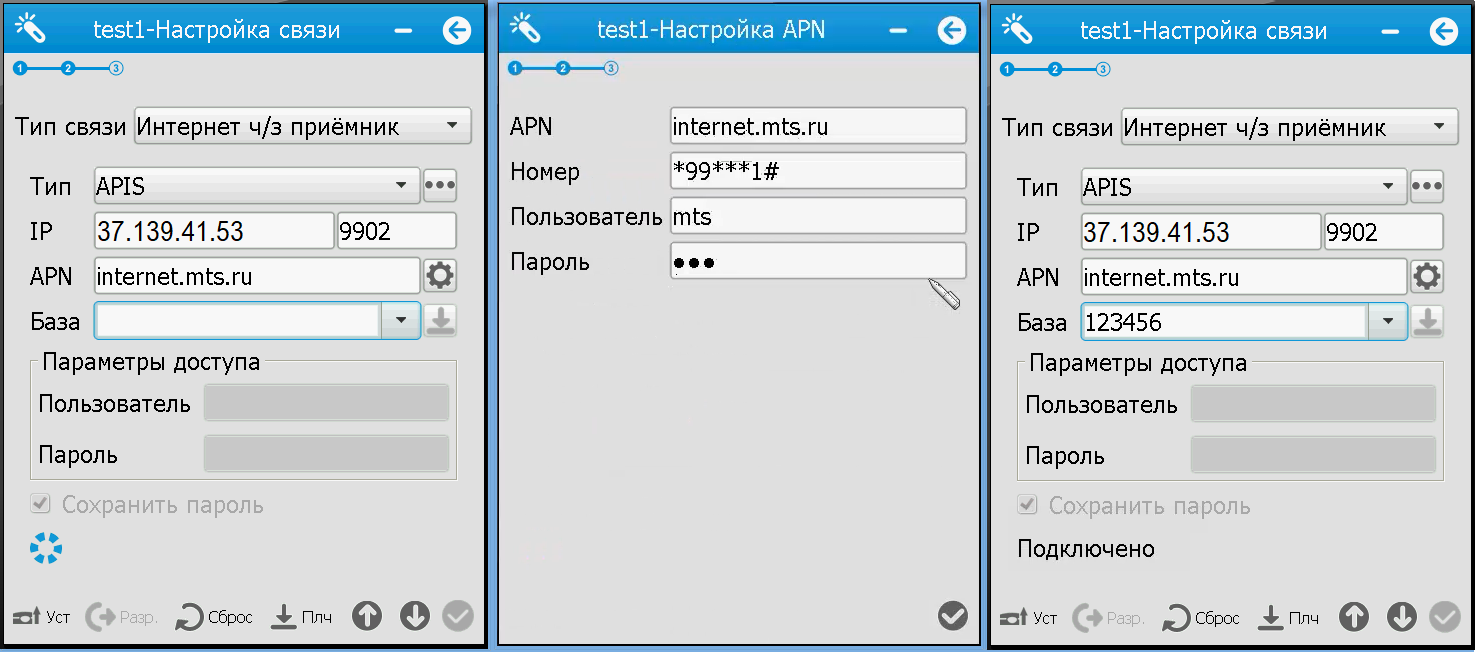Screen dimensions: 1475x652
Task: Click the Сброс button in the right window
Action: 1201,618
